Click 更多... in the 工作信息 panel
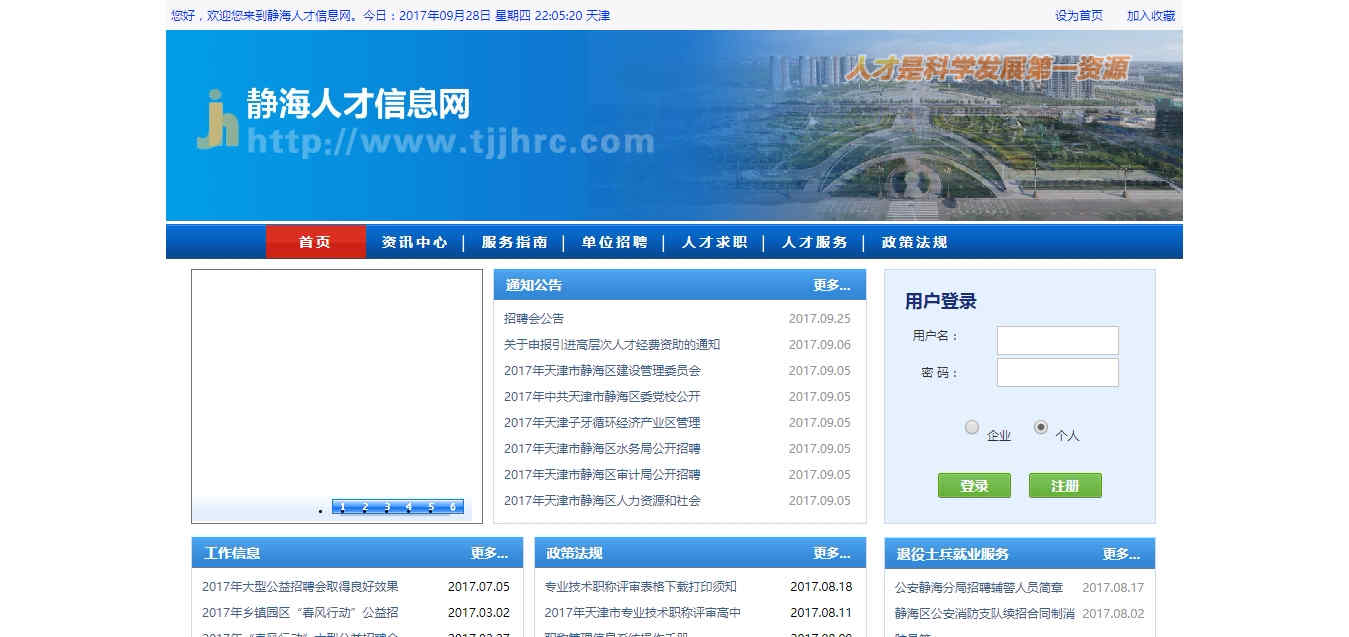The width and height of the screenshot is (1349, 637). click(x=489, y=552)
